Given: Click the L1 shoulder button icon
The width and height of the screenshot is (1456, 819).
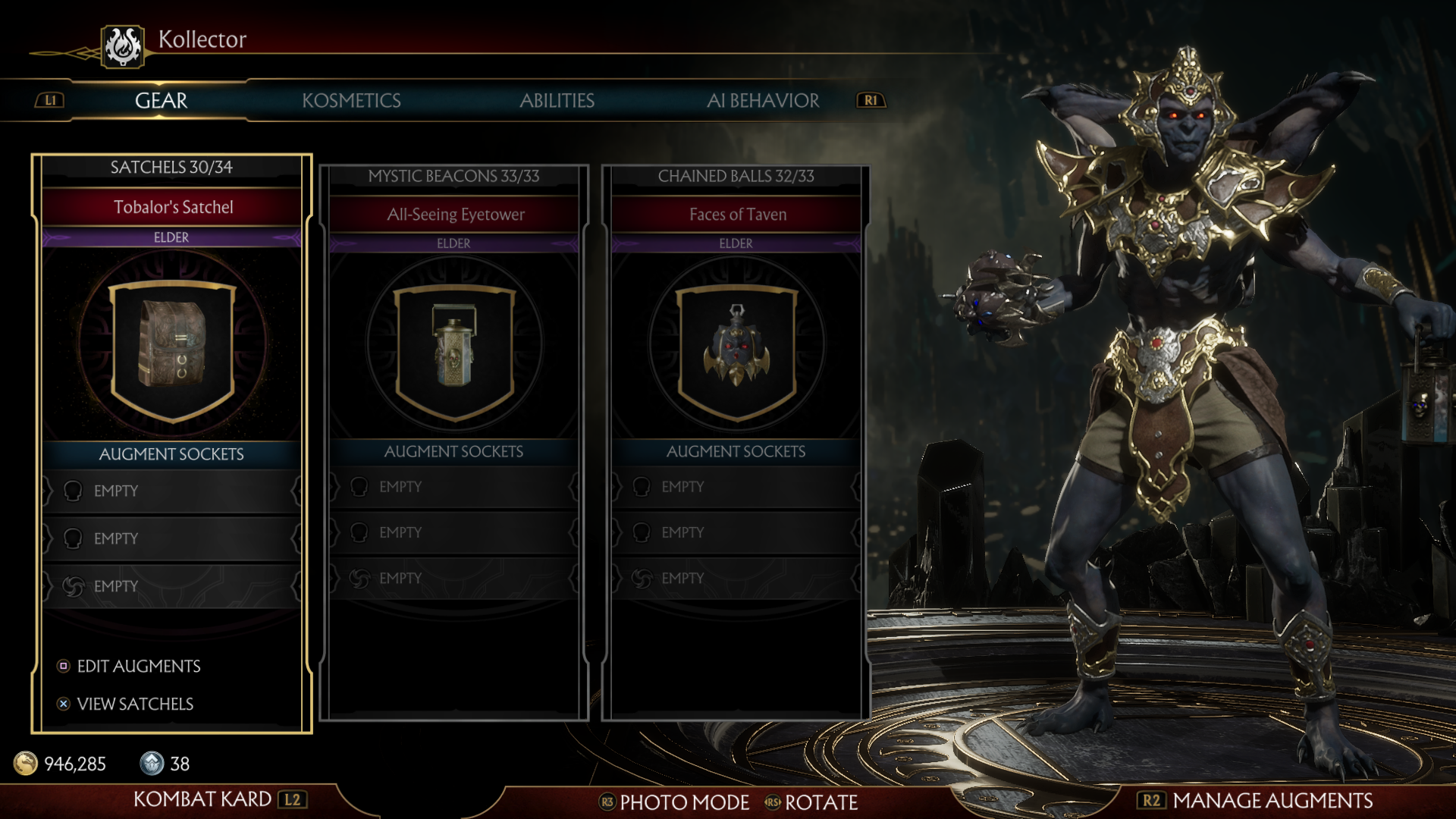Looking at the screenshot, I should click(x=50, y=100).
